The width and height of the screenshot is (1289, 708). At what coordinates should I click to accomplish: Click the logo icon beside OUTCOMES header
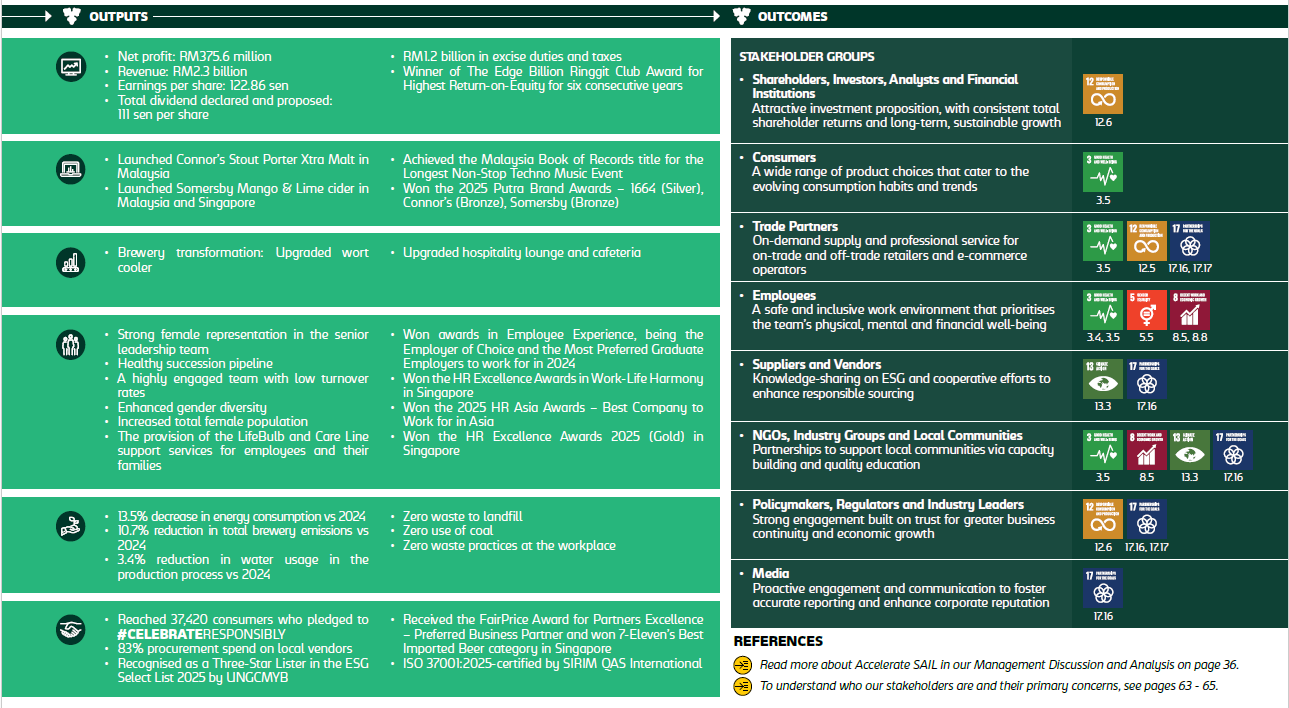coord(741,17)
